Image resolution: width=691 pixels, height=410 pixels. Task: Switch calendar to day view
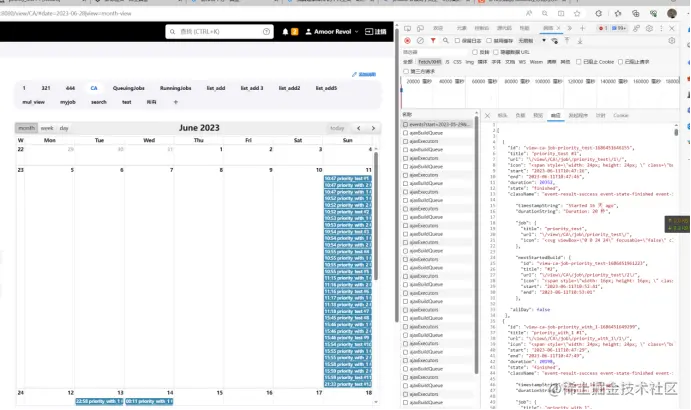64,128
